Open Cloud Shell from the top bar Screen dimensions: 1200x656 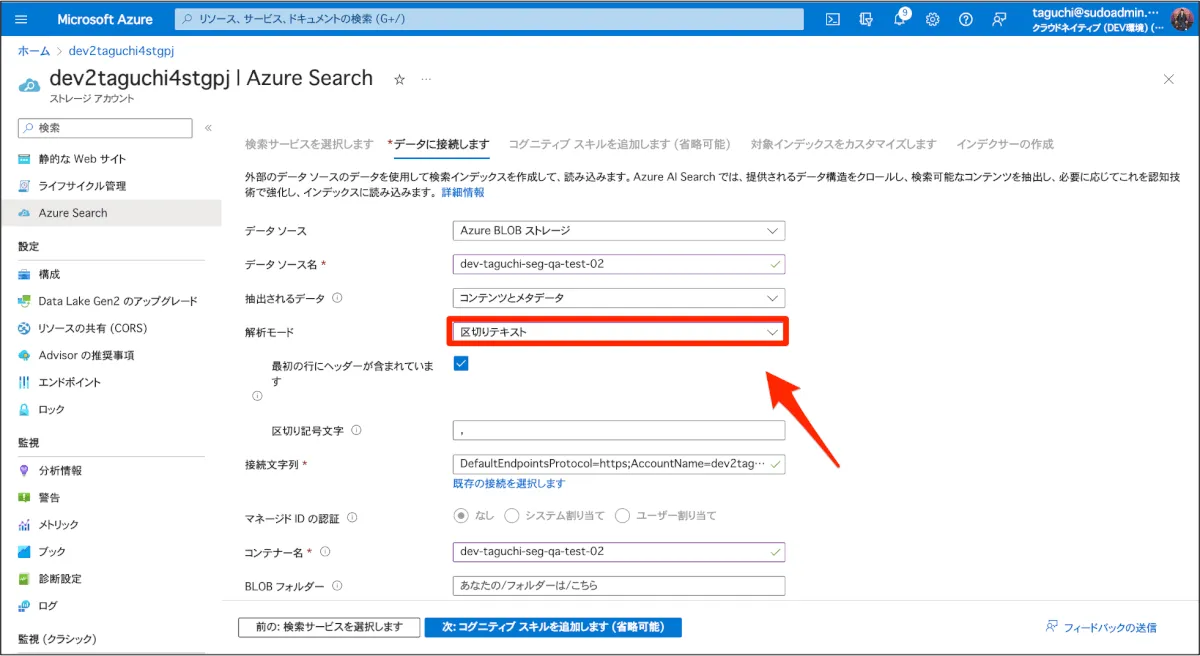tap(832, 19)
